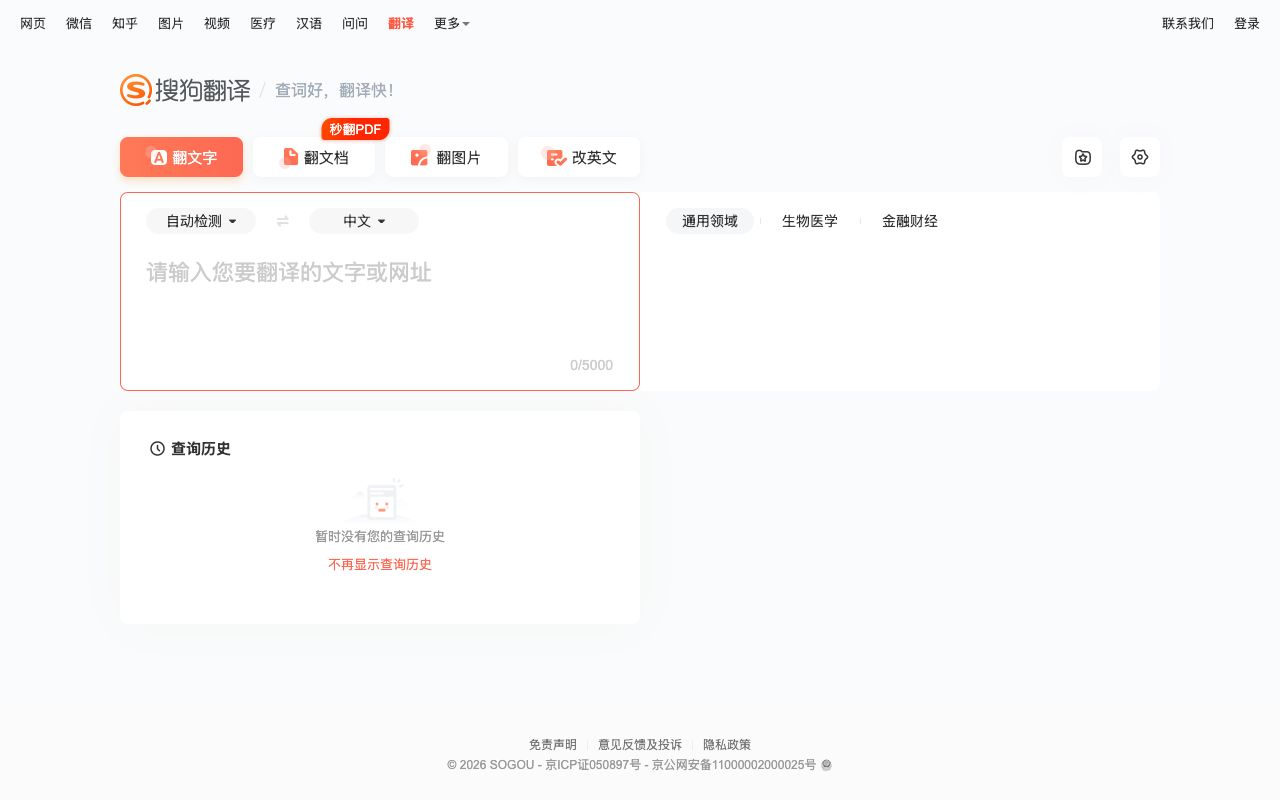Click the clock icon beside 查询历史
Image resolution: width=1280 pixels, height=800 pixels.
click(158, 448)
